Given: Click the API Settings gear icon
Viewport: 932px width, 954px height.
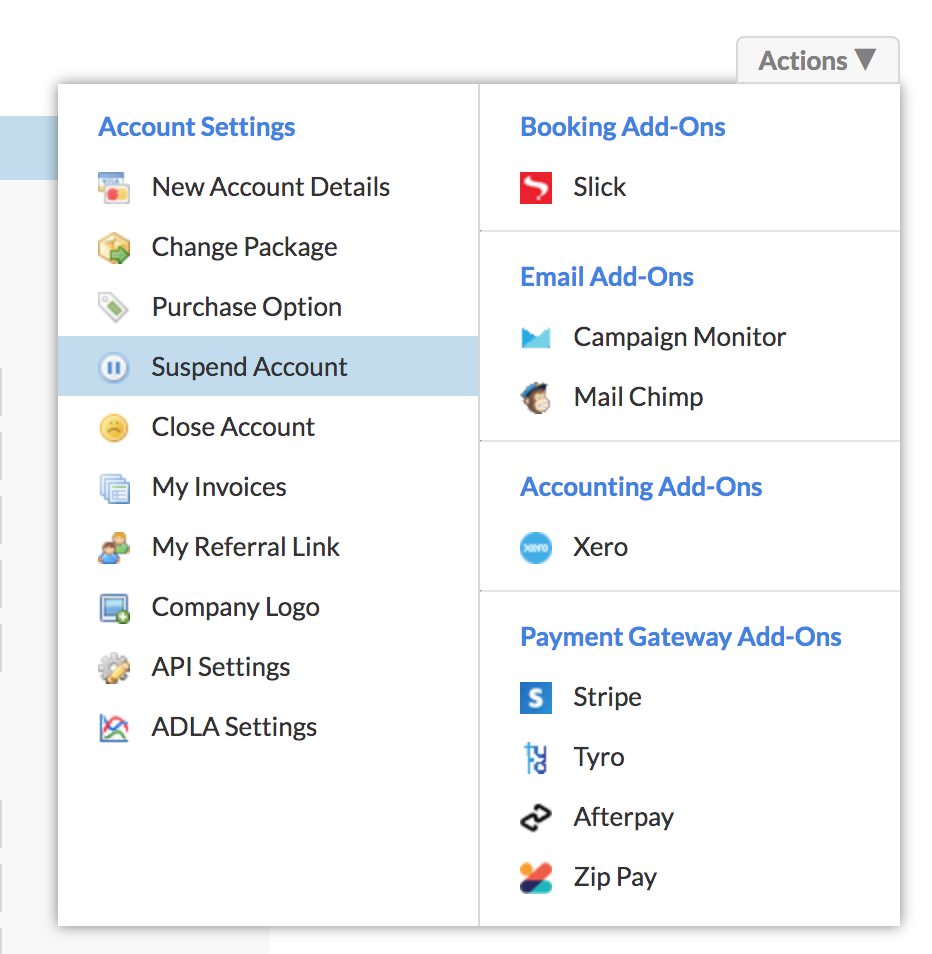Looking at the screenshot, I should (x=114, y=668).
